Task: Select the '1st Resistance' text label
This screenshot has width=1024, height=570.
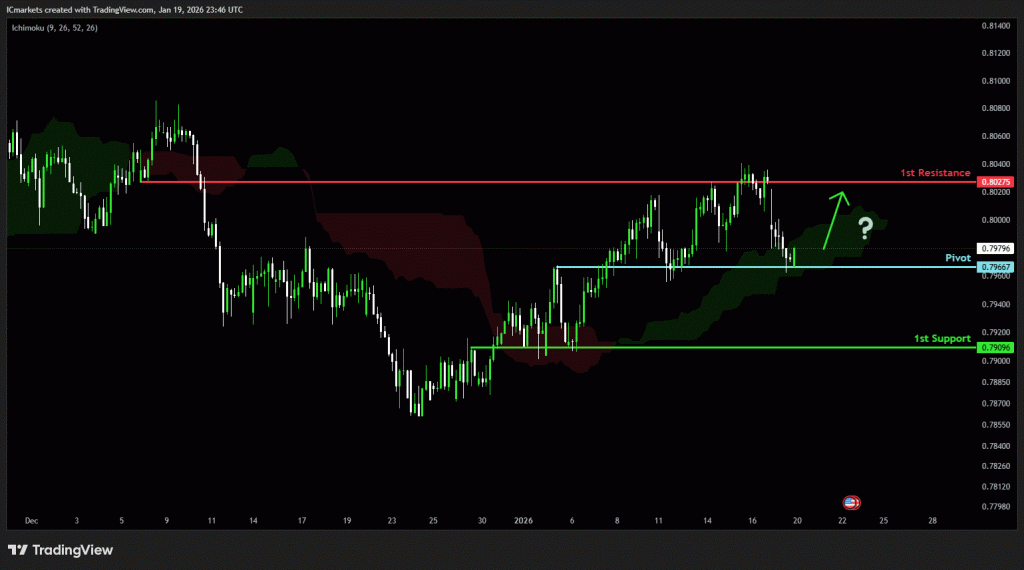Action: [936, 173]
